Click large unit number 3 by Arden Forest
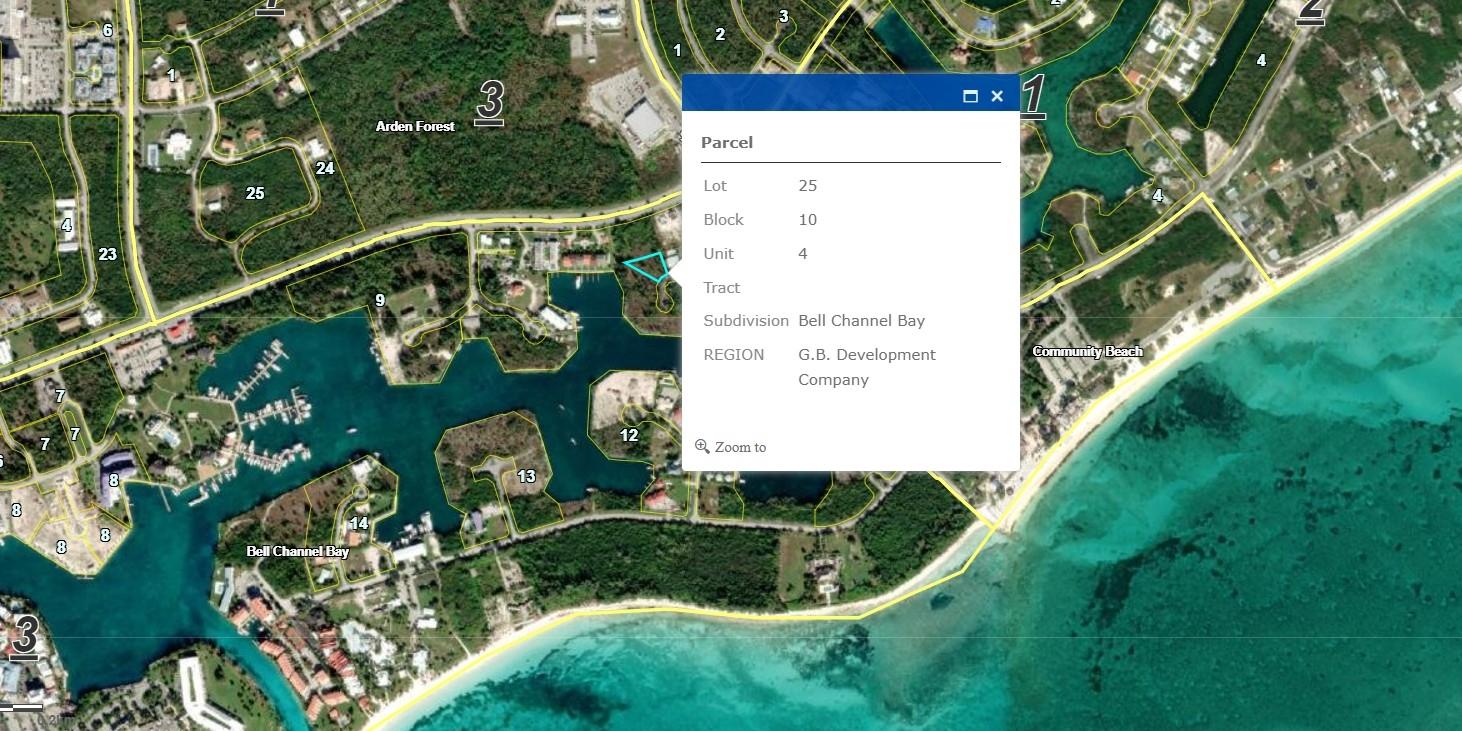Viewport: 1462px width, 731px height. (489, 102)
